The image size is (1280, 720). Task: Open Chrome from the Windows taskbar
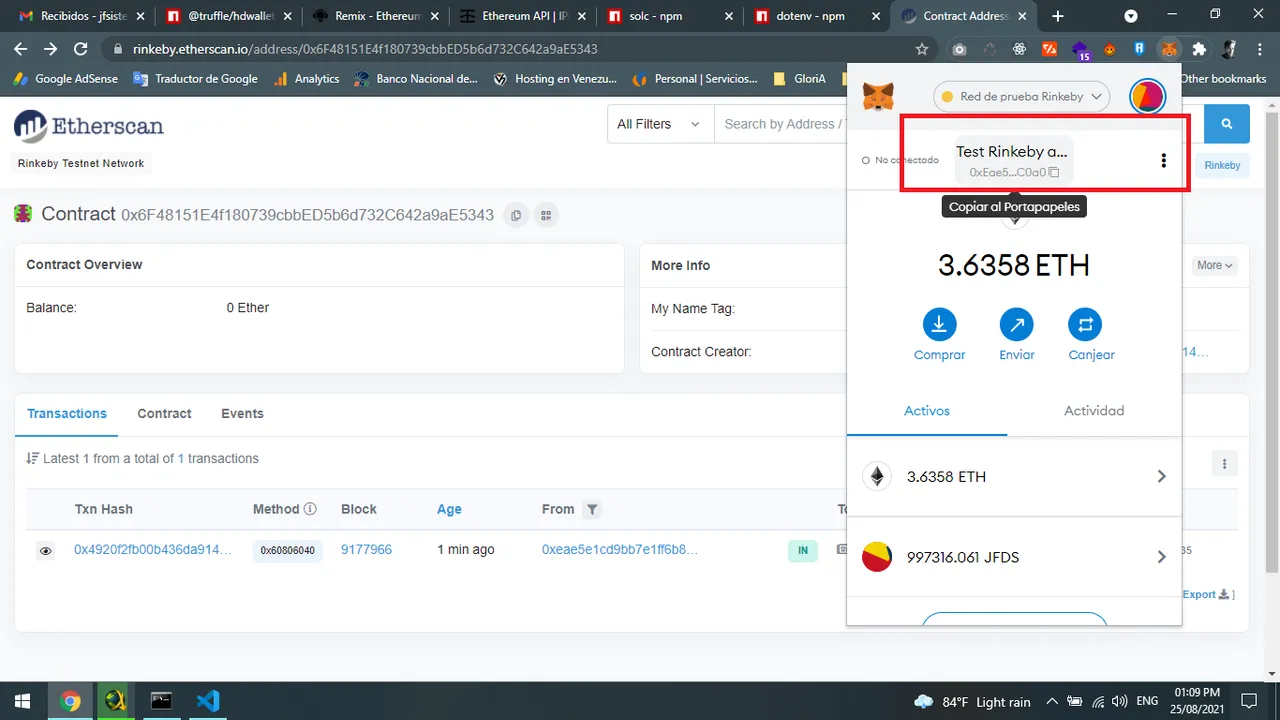point(70,701)
